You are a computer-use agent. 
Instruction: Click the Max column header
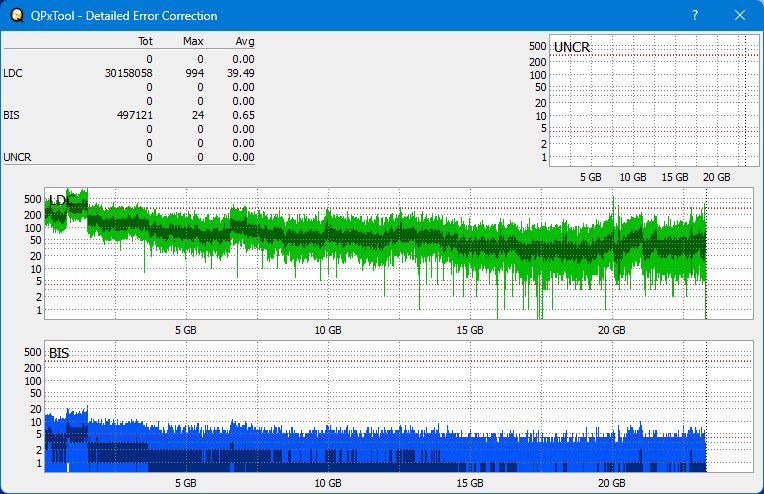pyautogui.click(x=193, y=41)
